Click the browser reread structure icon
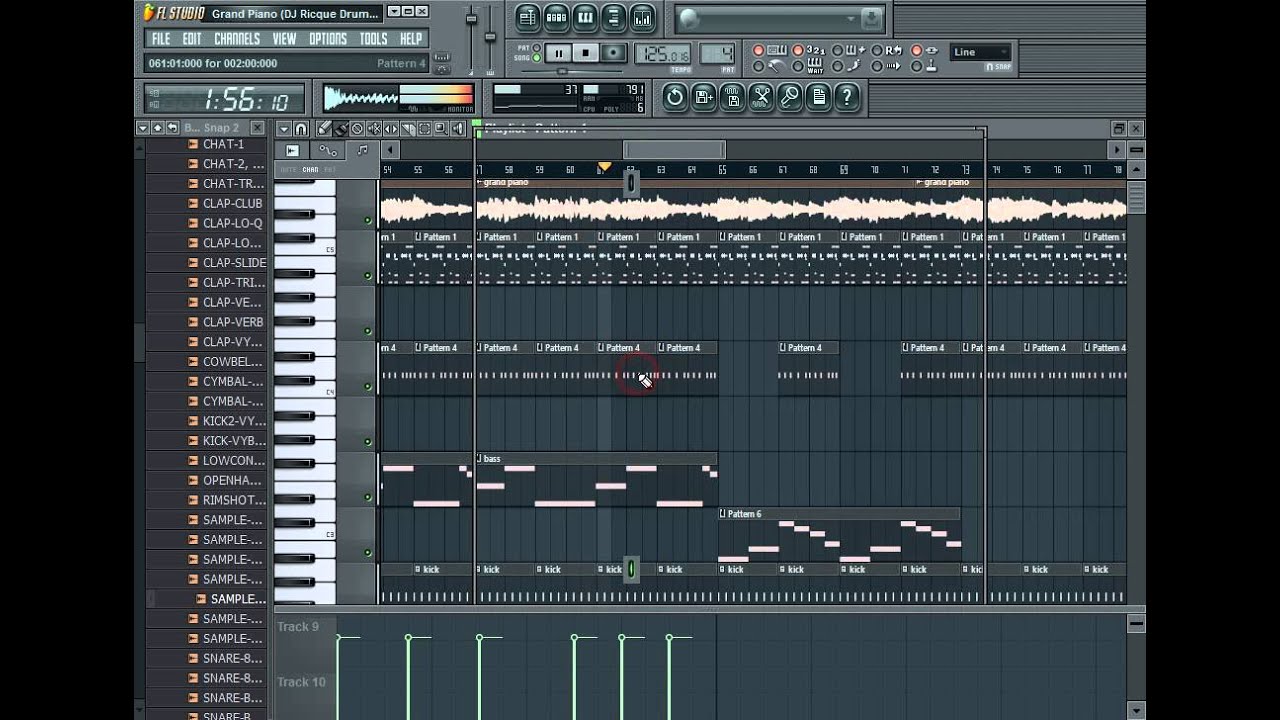This screenshot has width=1280, height=720. (x=173, y=128)
